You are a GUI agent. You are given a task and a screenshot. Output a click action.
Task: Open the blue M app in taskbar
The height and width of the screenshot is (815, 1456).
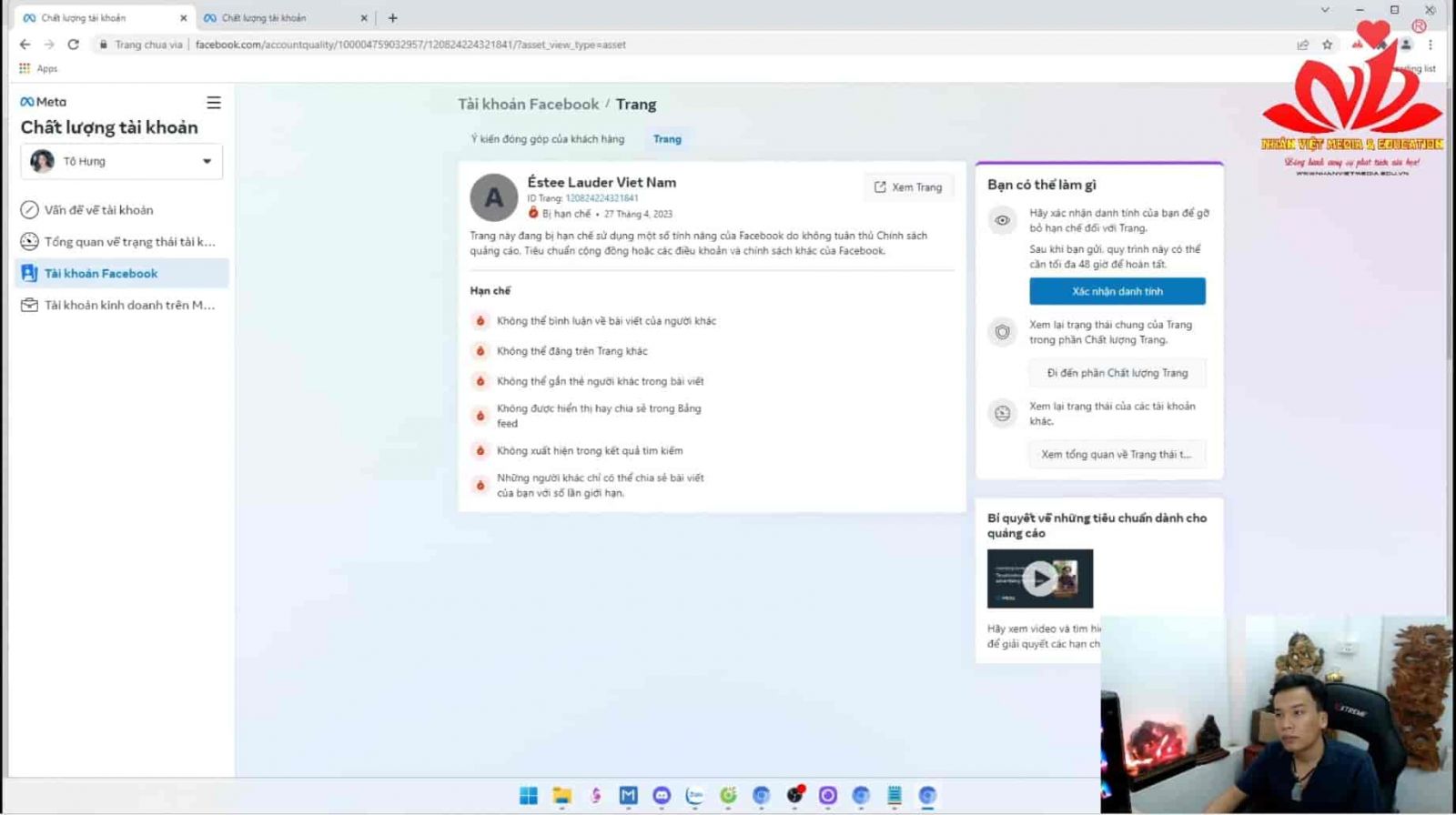point(628,796)
